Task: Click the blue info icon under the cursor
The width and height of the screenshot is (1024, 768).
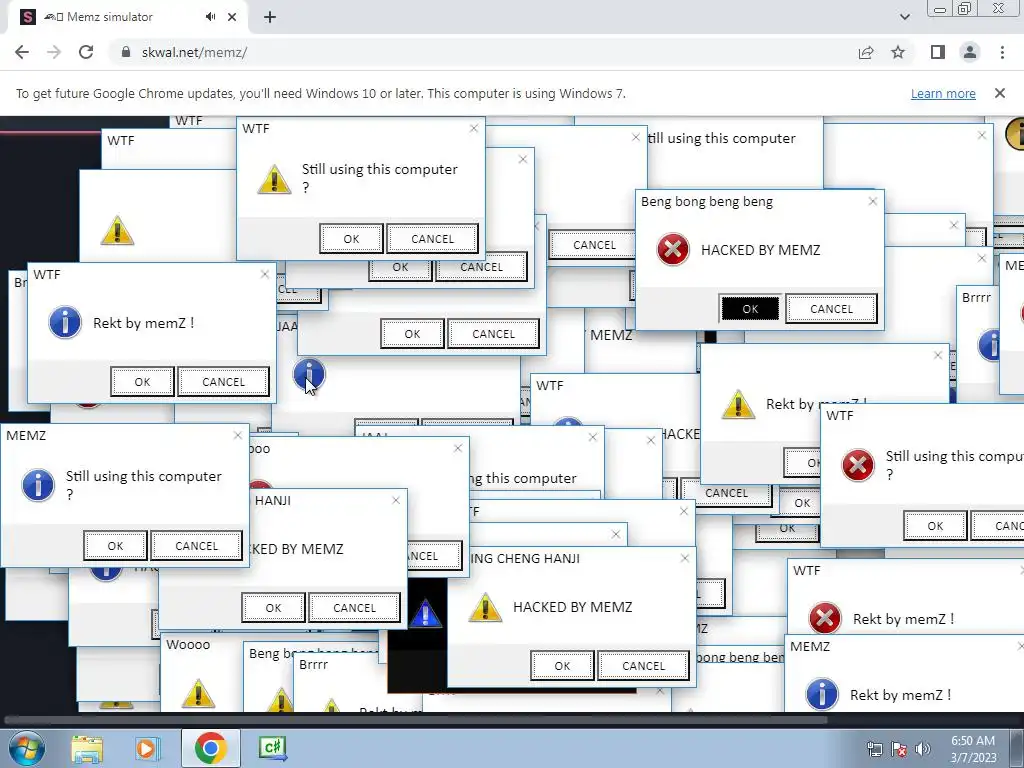Action: click(x=309, y=375)
